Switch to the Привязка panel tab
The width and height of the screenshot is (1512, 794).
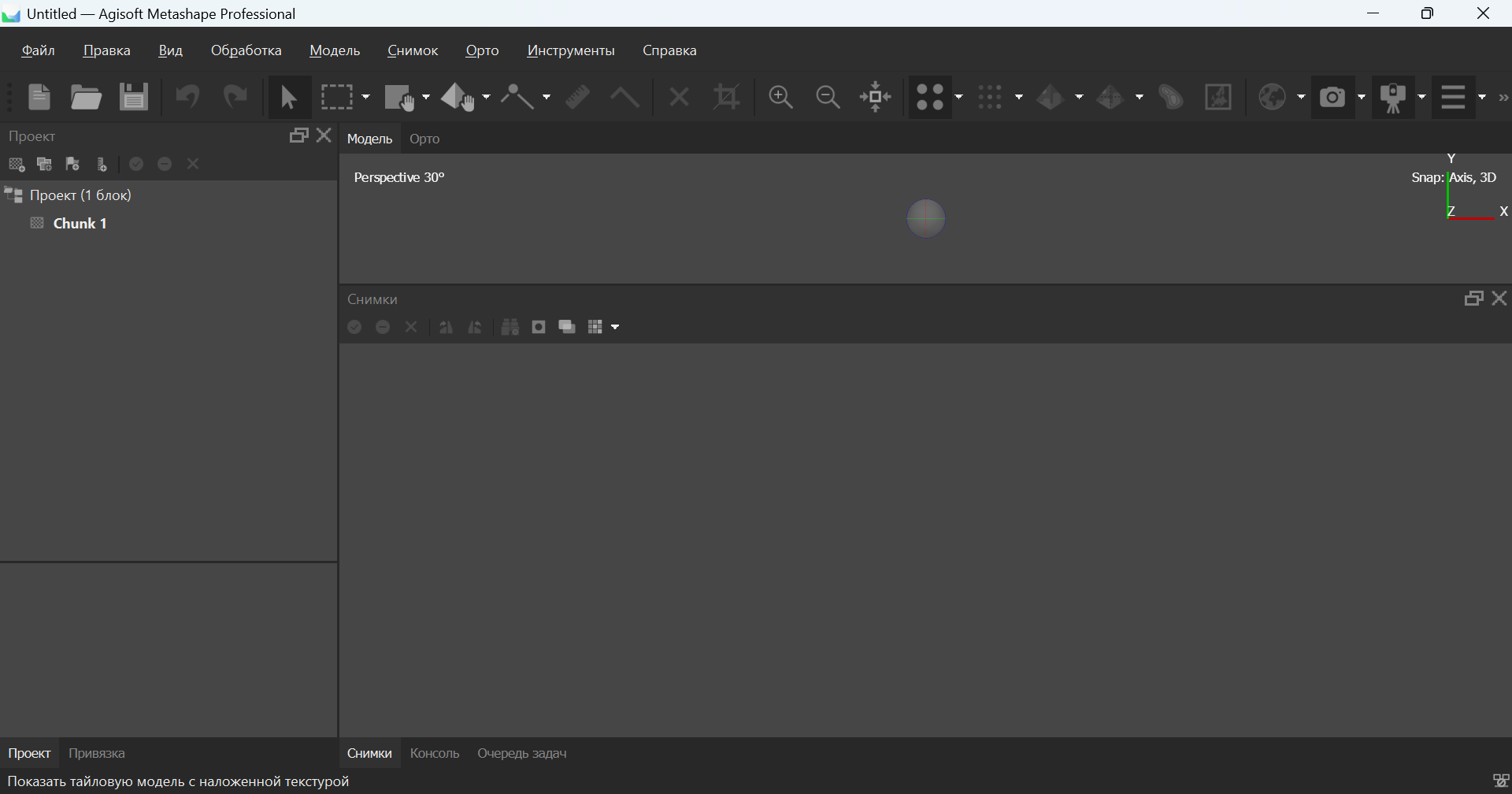pyautogui.click(x=96, y=753)
